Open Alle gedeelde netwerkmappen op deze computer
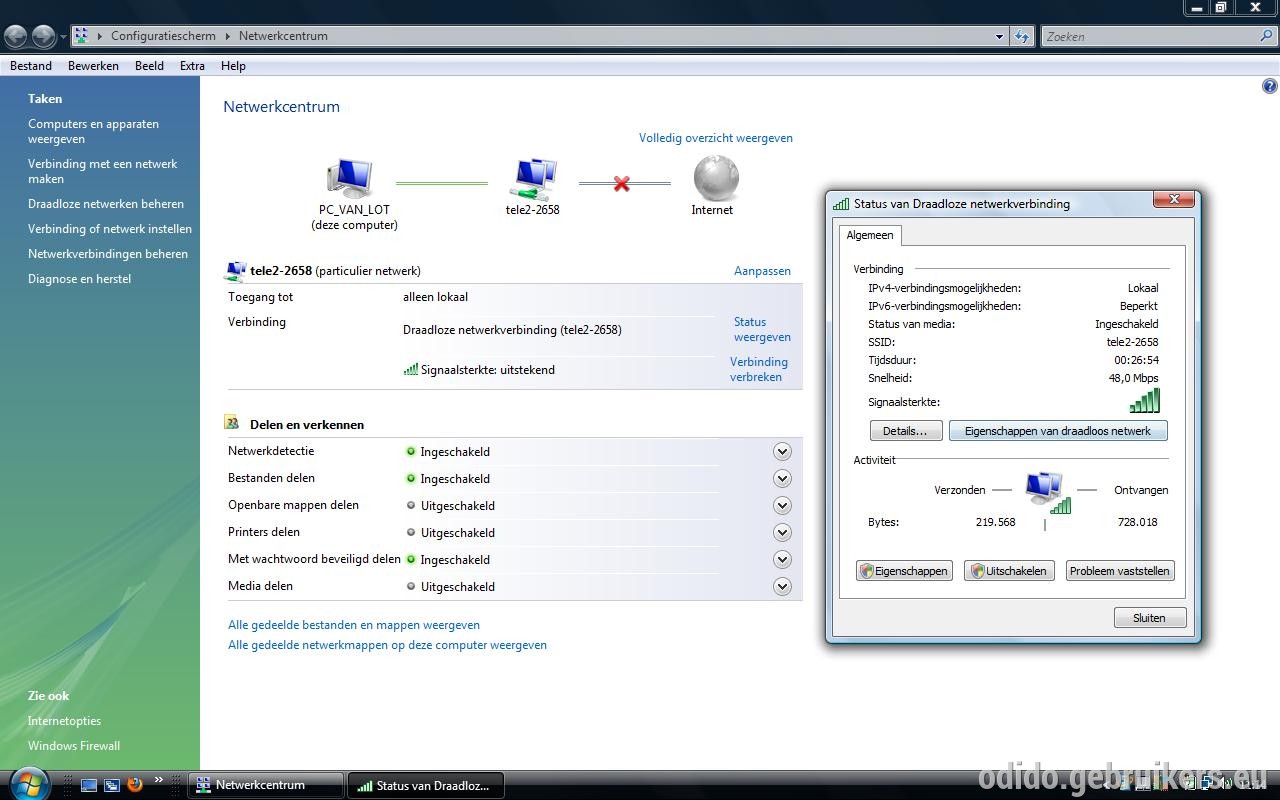The width and height of the screenshot is (1280, 800). click(387, 645)
